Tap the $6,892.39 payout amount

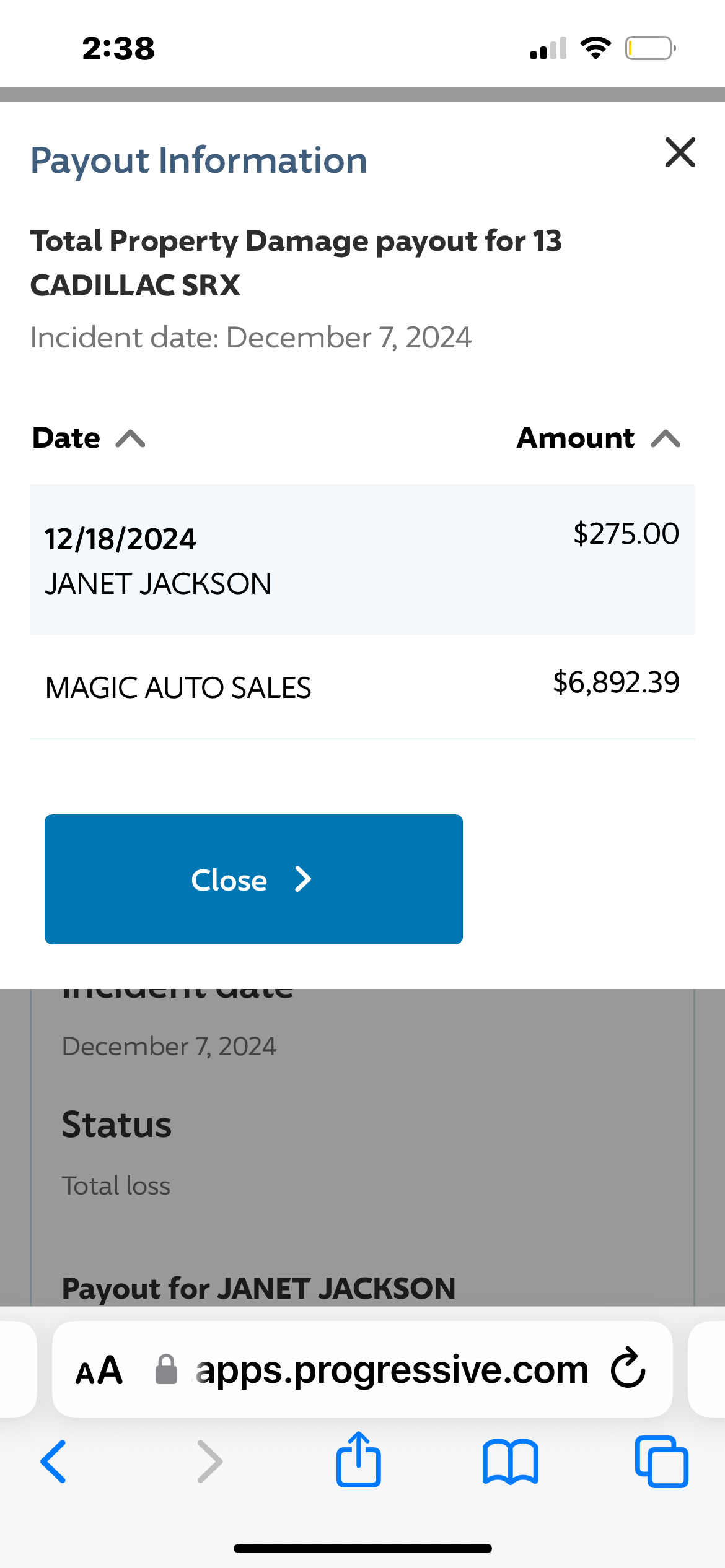click(x=616, y=682)
